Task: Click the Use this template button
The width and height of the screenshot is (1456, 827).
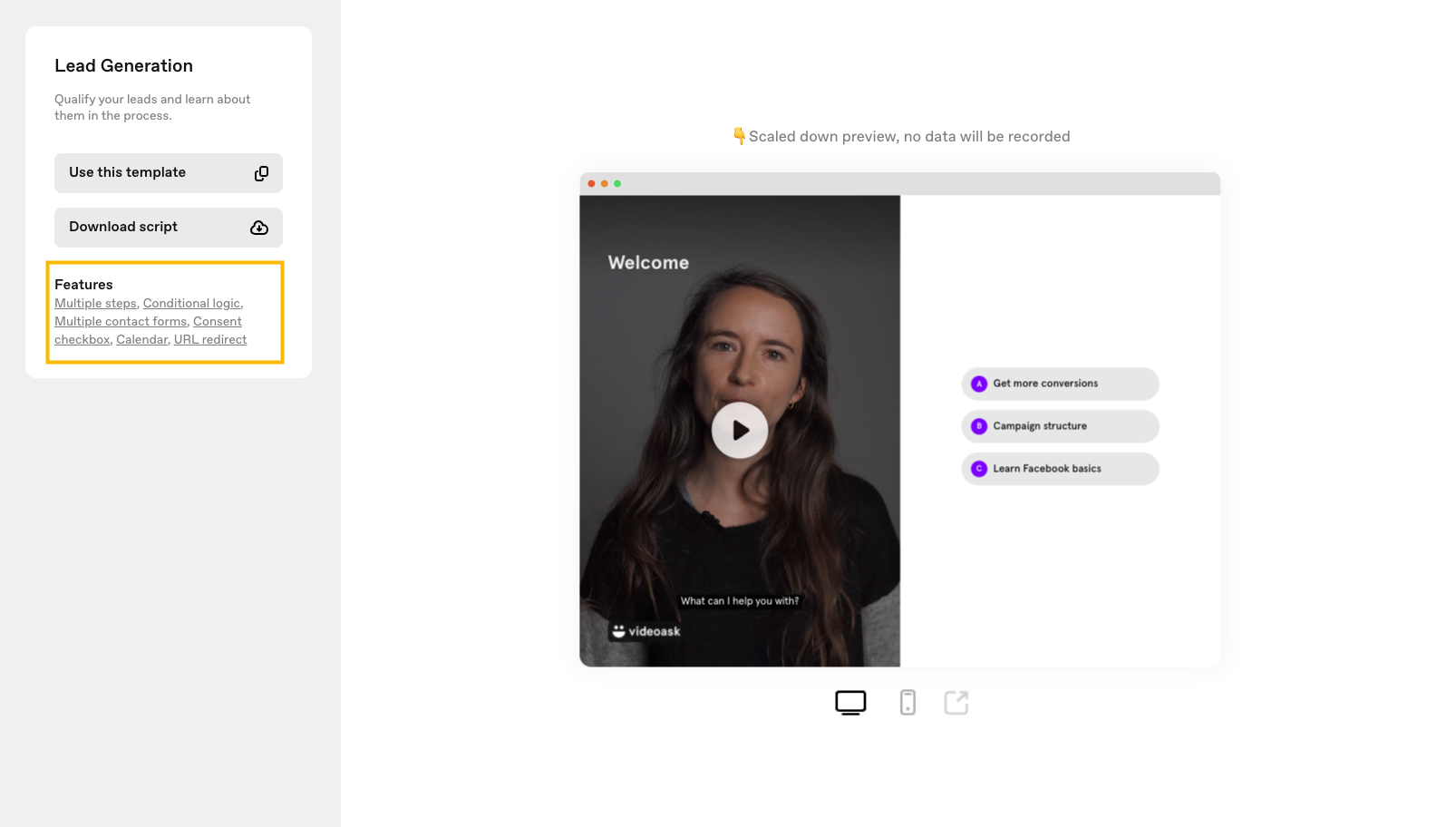Action: (x=169, y=173)
